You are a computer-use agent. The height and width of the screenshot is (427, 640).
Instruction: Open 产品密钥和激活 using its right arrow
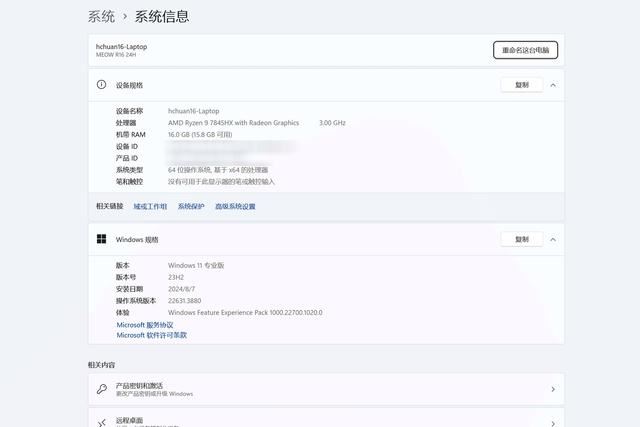553,389
